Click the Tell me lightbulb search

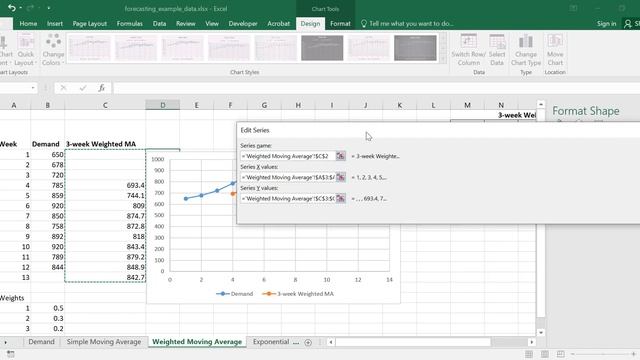tap(364, 24)
